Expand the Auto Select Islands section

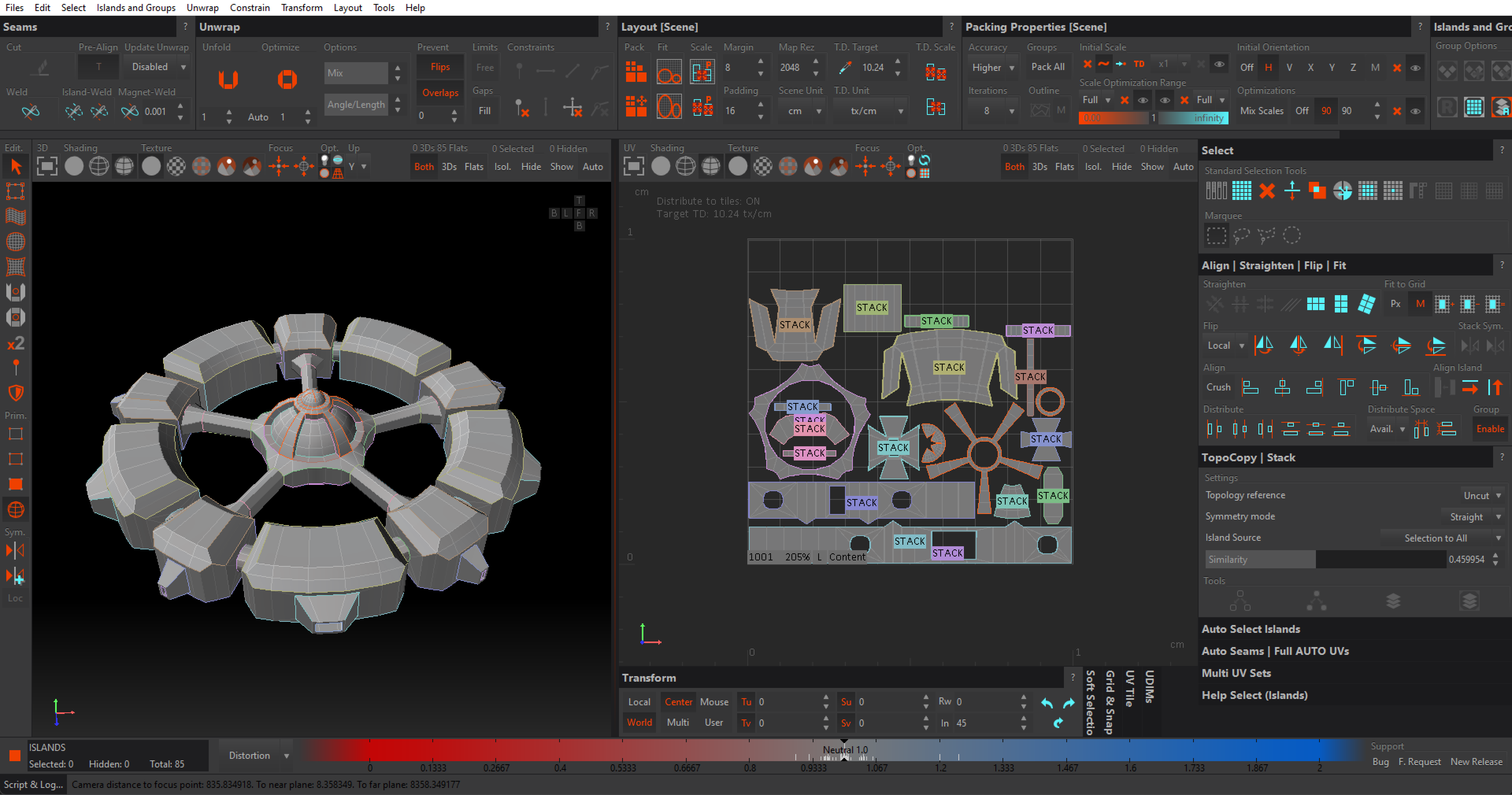pyautogui.click(x=1251, y=629)
